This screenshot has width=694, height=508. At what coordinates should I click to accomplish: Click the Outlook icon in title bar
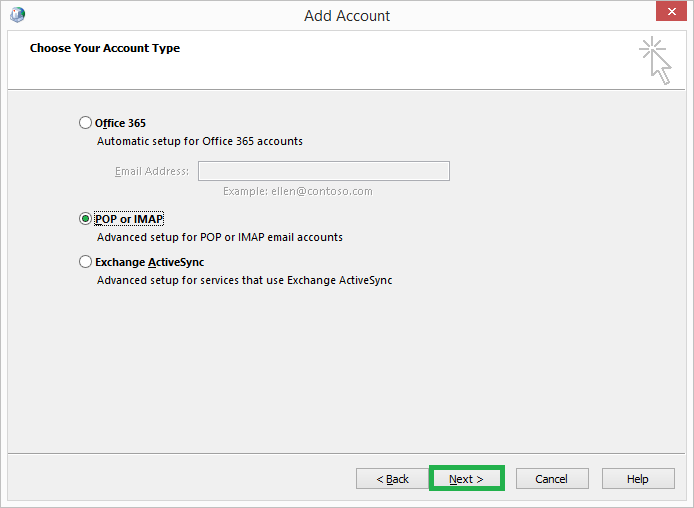pos(18,15)
